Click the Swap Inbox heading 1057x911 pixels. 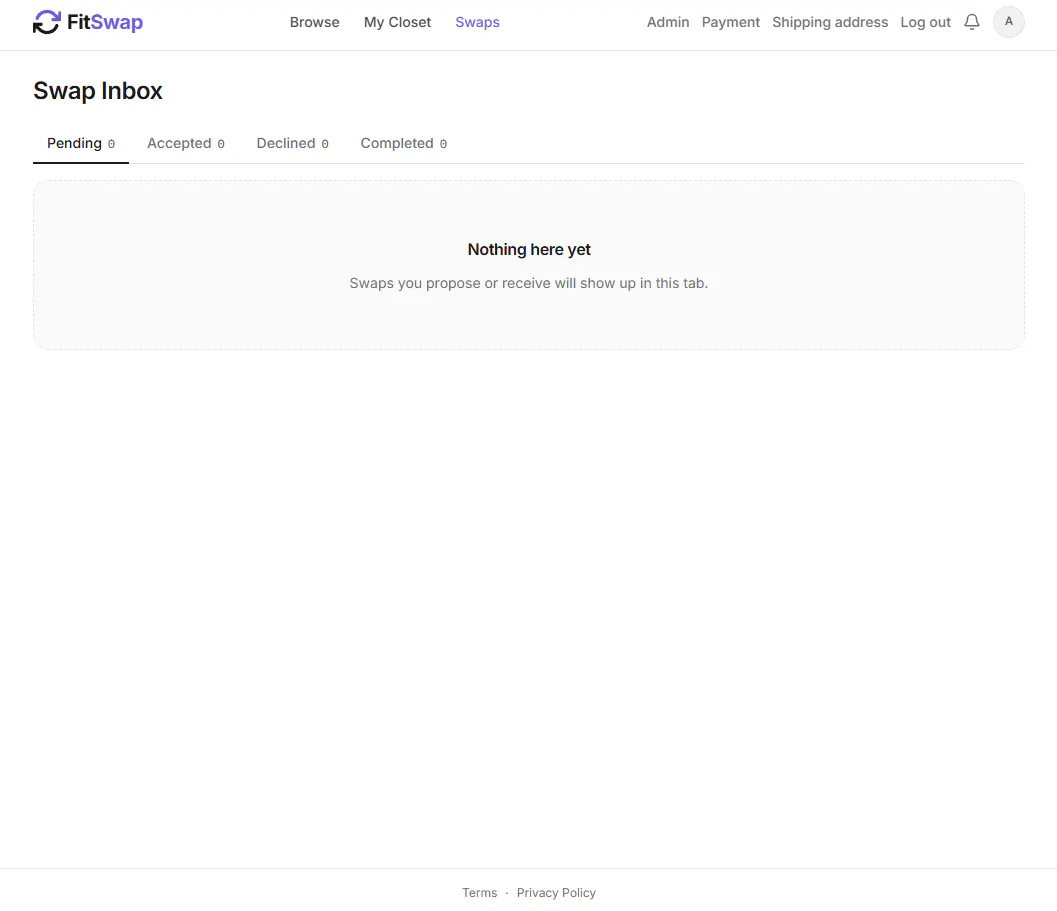click(98, 91)
